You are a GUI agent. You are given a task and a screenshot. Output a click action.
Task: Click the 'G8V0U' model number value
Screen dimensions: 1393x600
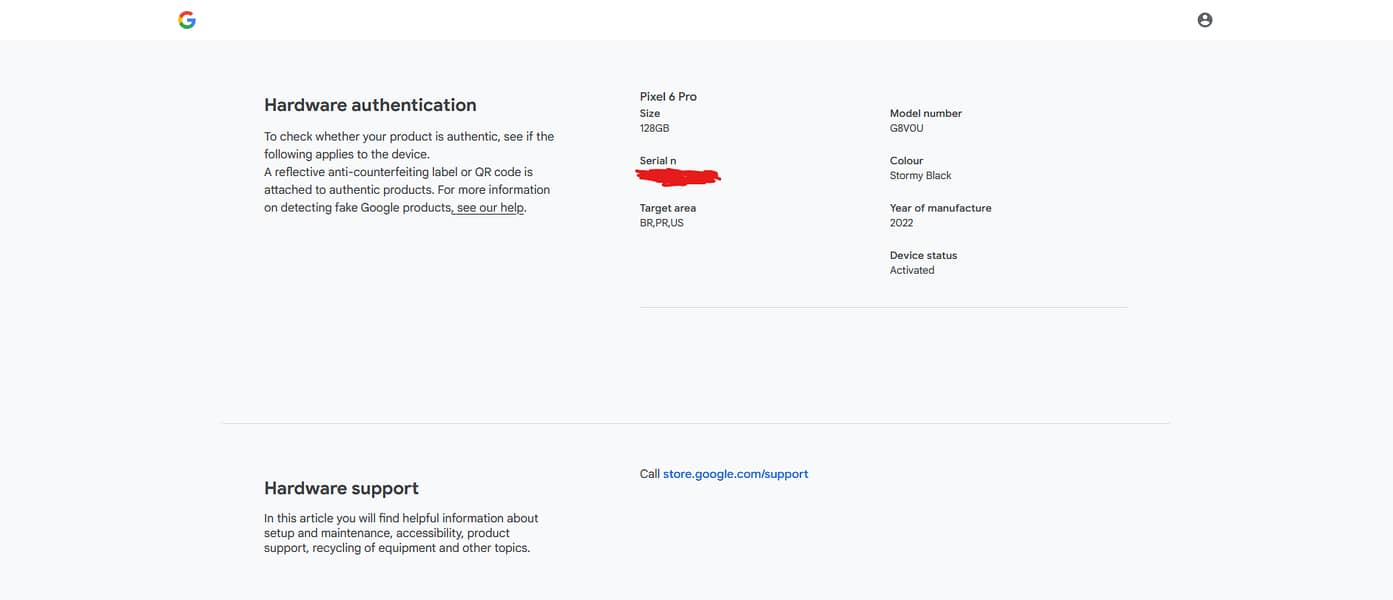pos(907,129)
